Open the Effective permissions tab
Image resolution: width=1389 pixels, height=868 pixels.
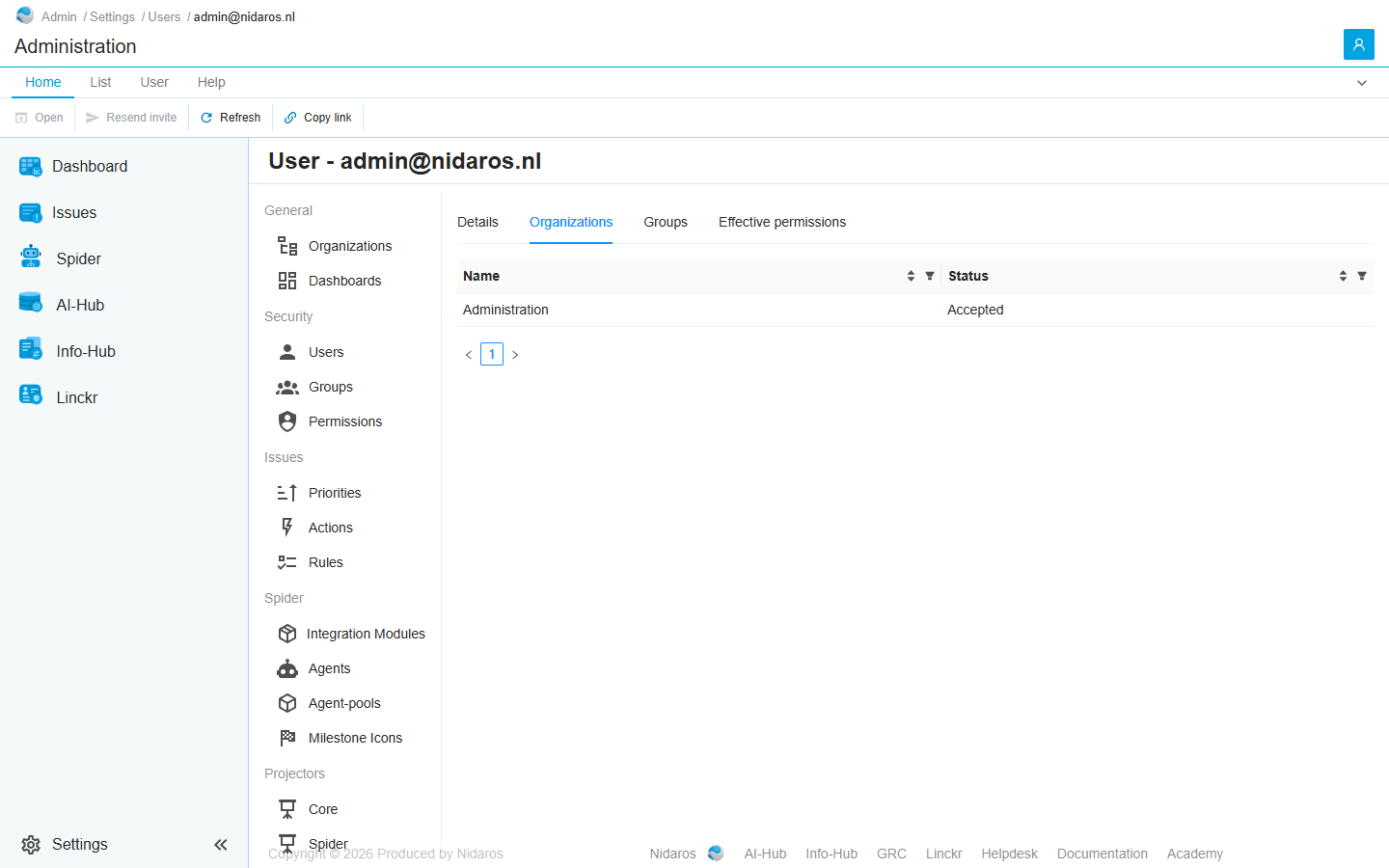pos(782,222)
